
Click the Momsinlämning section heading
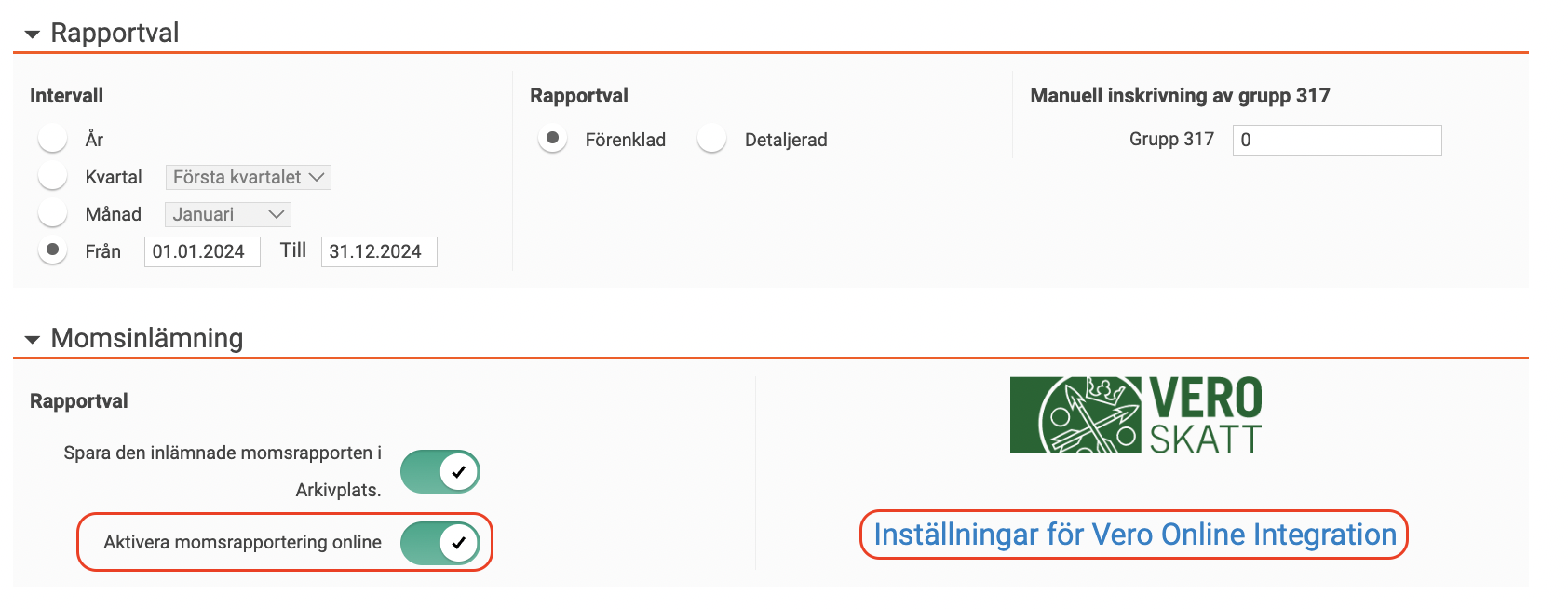[x=146, y=338]
